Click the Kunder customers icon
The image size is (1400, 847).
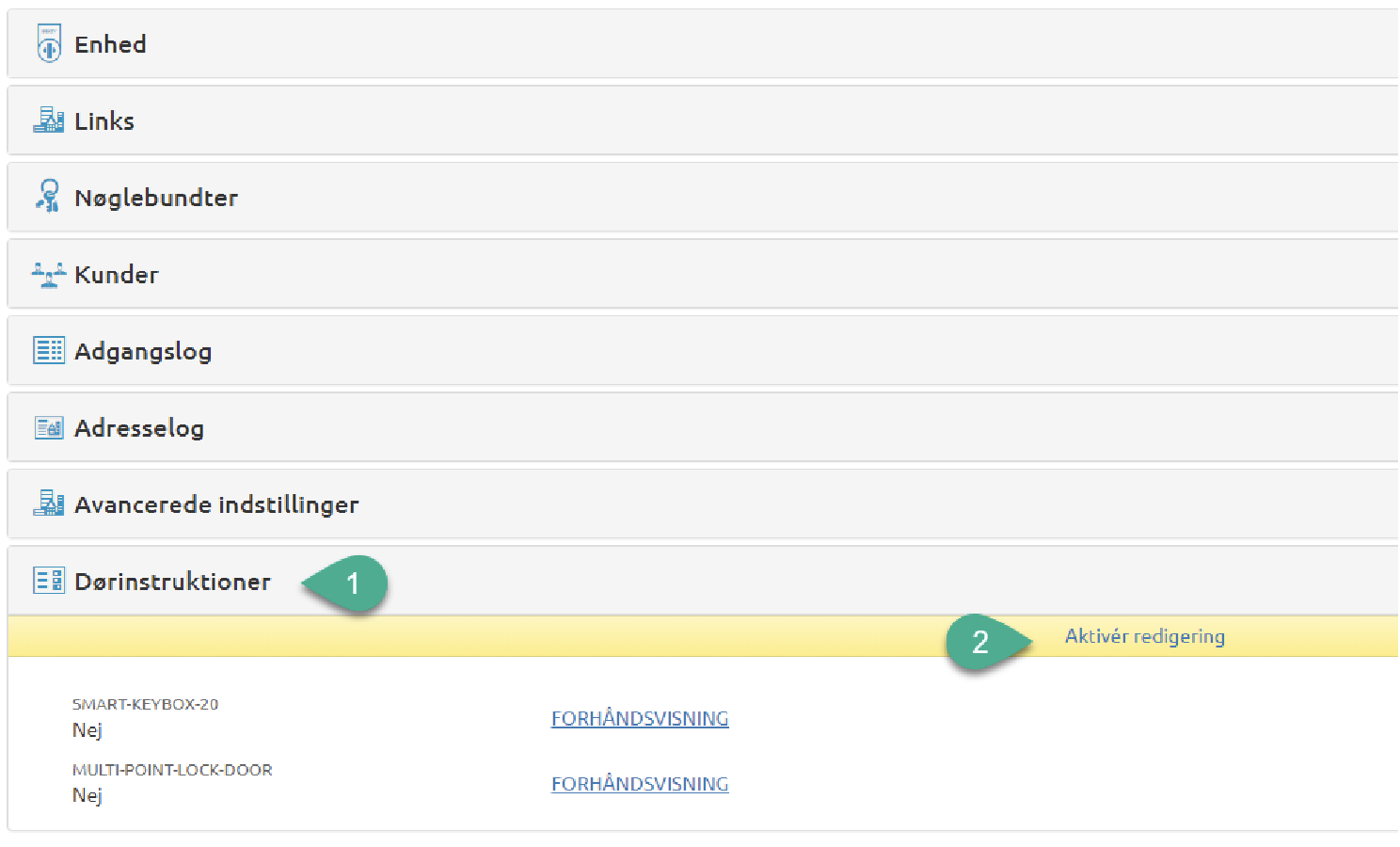click(49, 274)
